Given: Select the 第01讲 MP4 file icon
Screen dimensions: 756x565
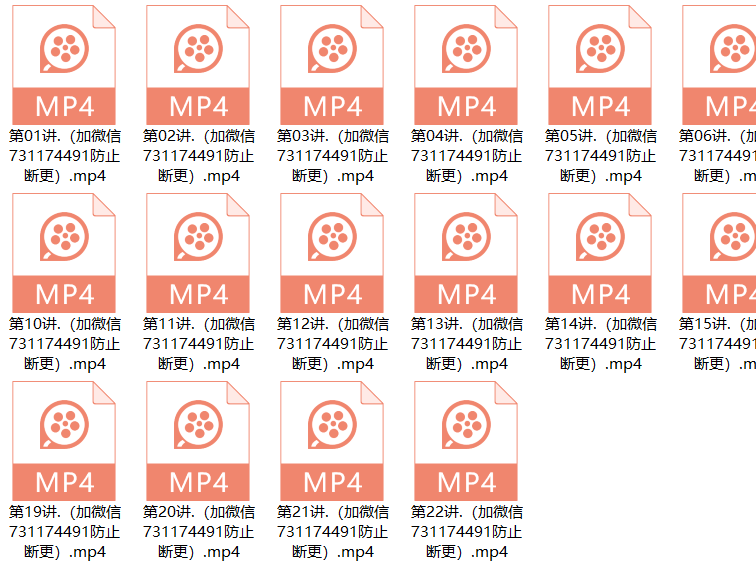Looking at the screenshot, I should pyautogui.click(x=64, y=65).
